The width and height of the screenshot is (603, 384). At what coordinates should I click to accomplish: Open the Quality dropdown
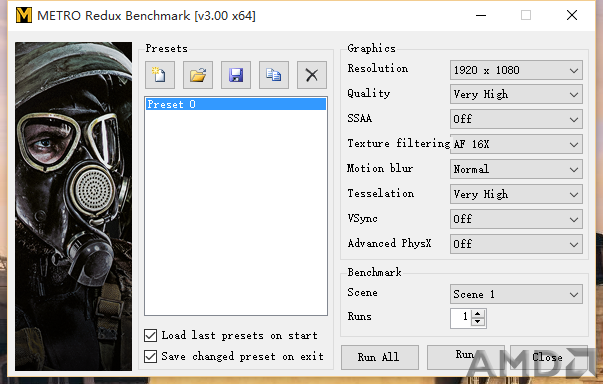pos(516,95)
